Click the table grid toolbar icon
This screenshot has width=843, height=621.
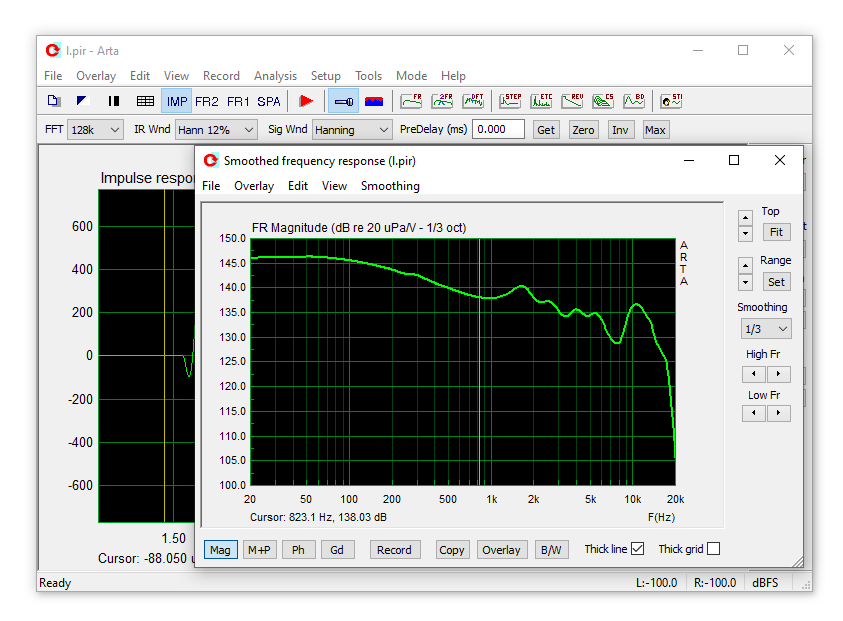point(145,101)
